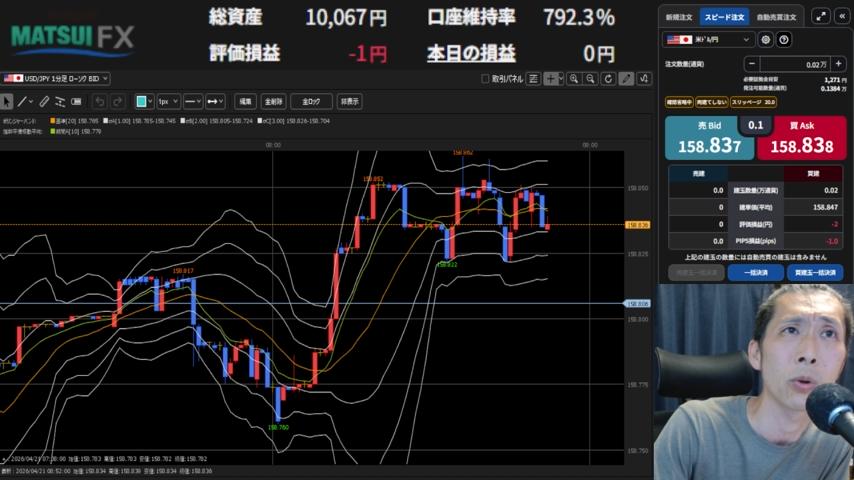
Task: Open the line style dropdown
Action: tap(193, 101)
